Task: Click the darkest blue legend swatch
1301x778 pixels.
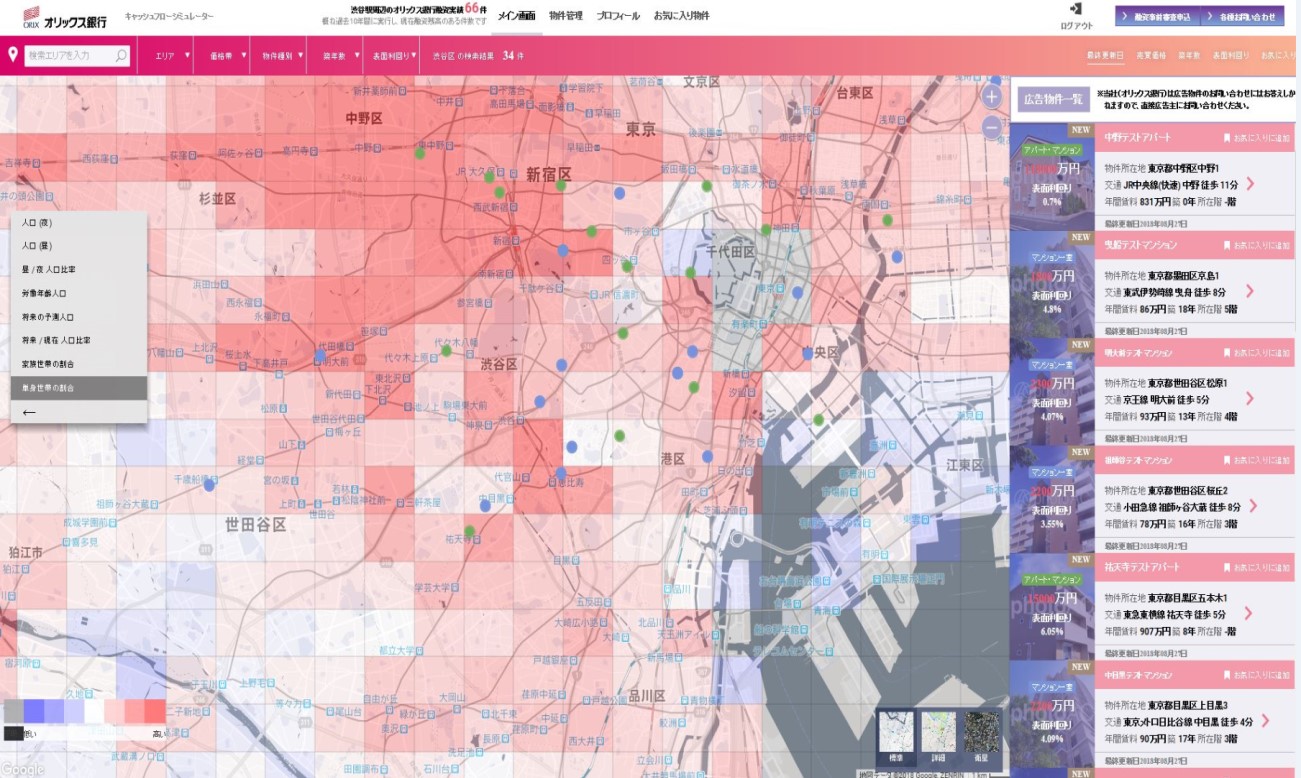Action: [x=34, y=711]
